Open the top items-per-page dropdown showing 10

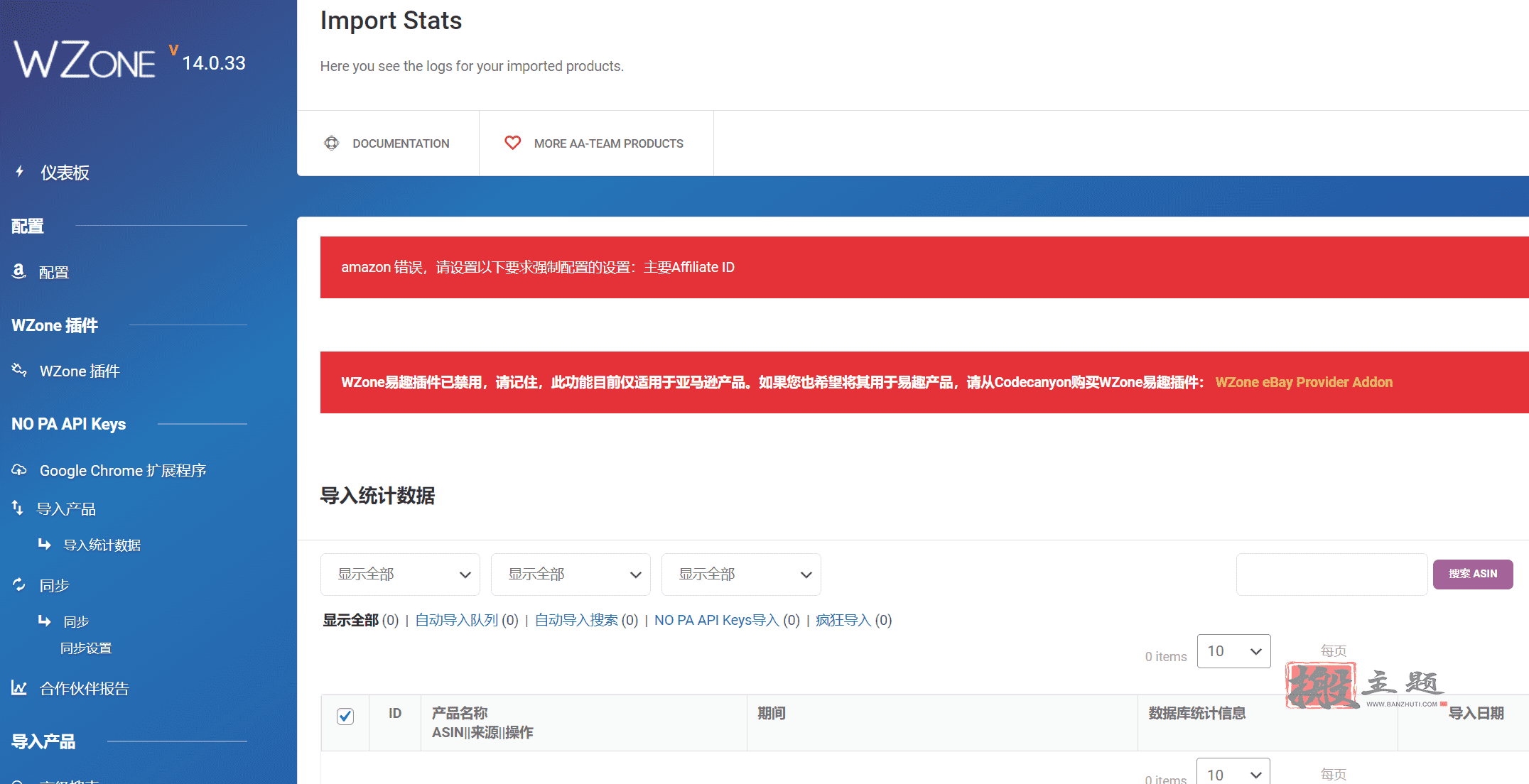click(1234, 651)
